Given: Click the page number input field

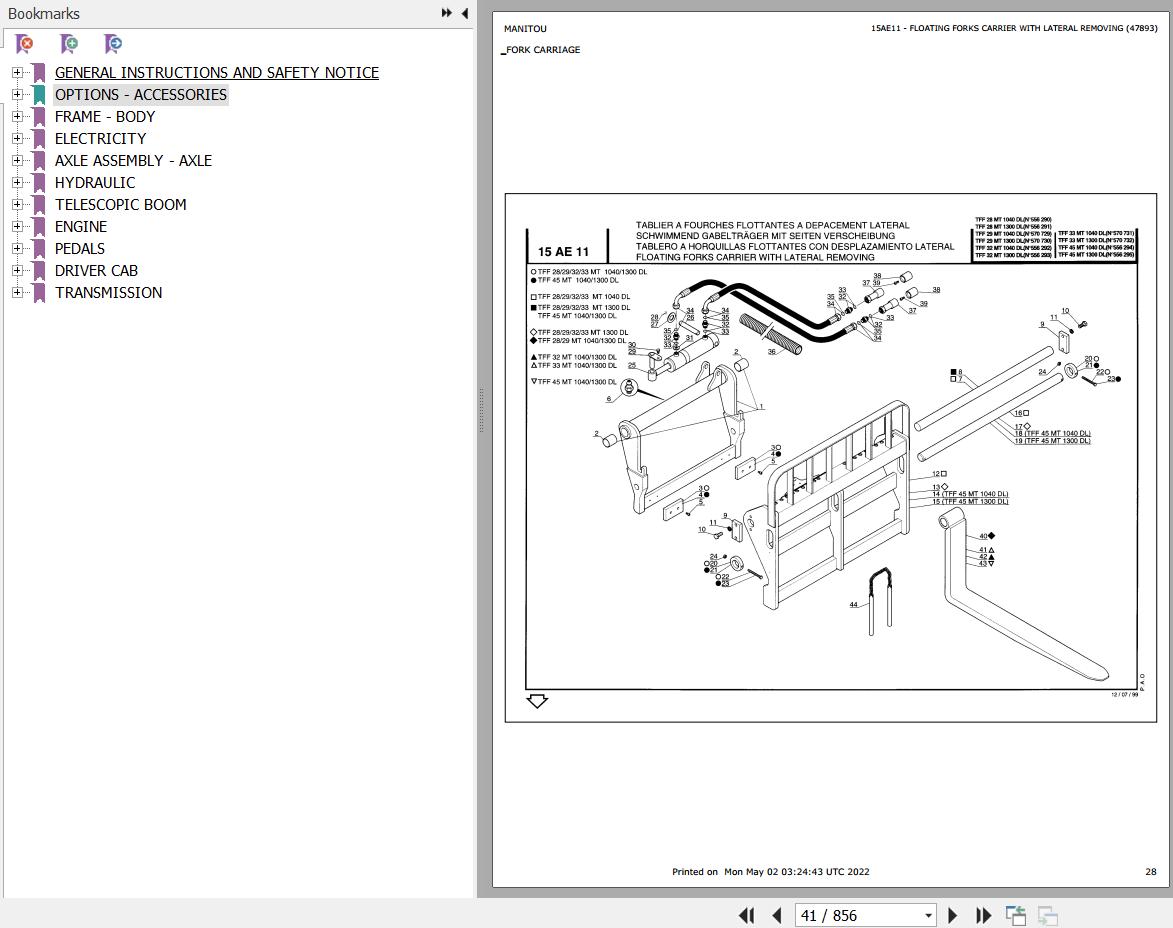Looking at the screenshot, I should click(859, 915).
